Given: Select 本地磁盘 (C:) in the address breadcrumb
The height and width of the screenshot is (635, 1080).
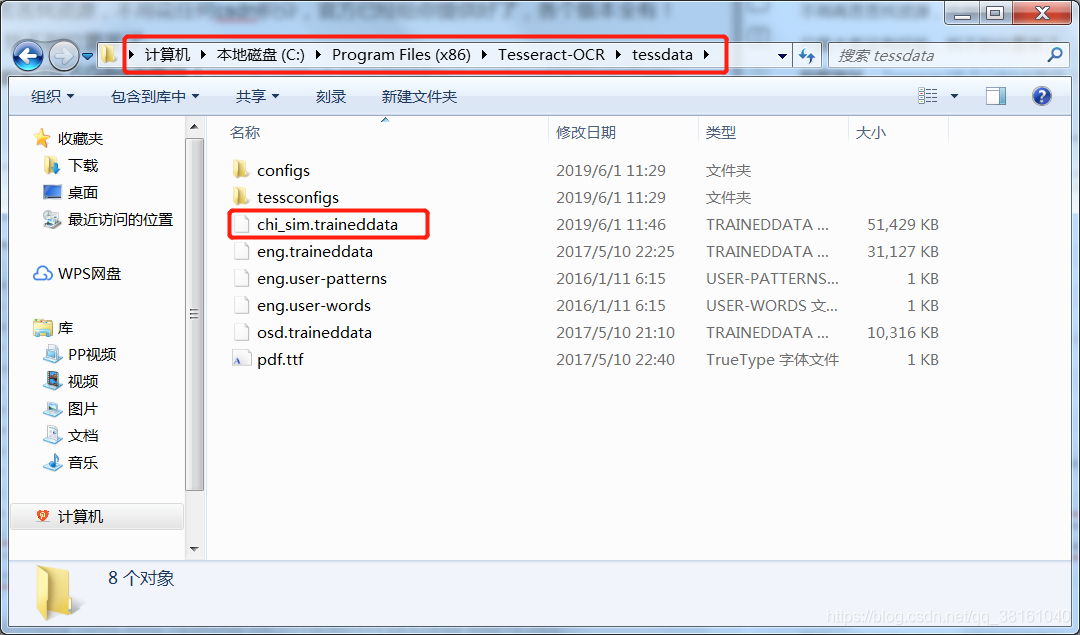Looking at the screenshot, I should [260, 54].
